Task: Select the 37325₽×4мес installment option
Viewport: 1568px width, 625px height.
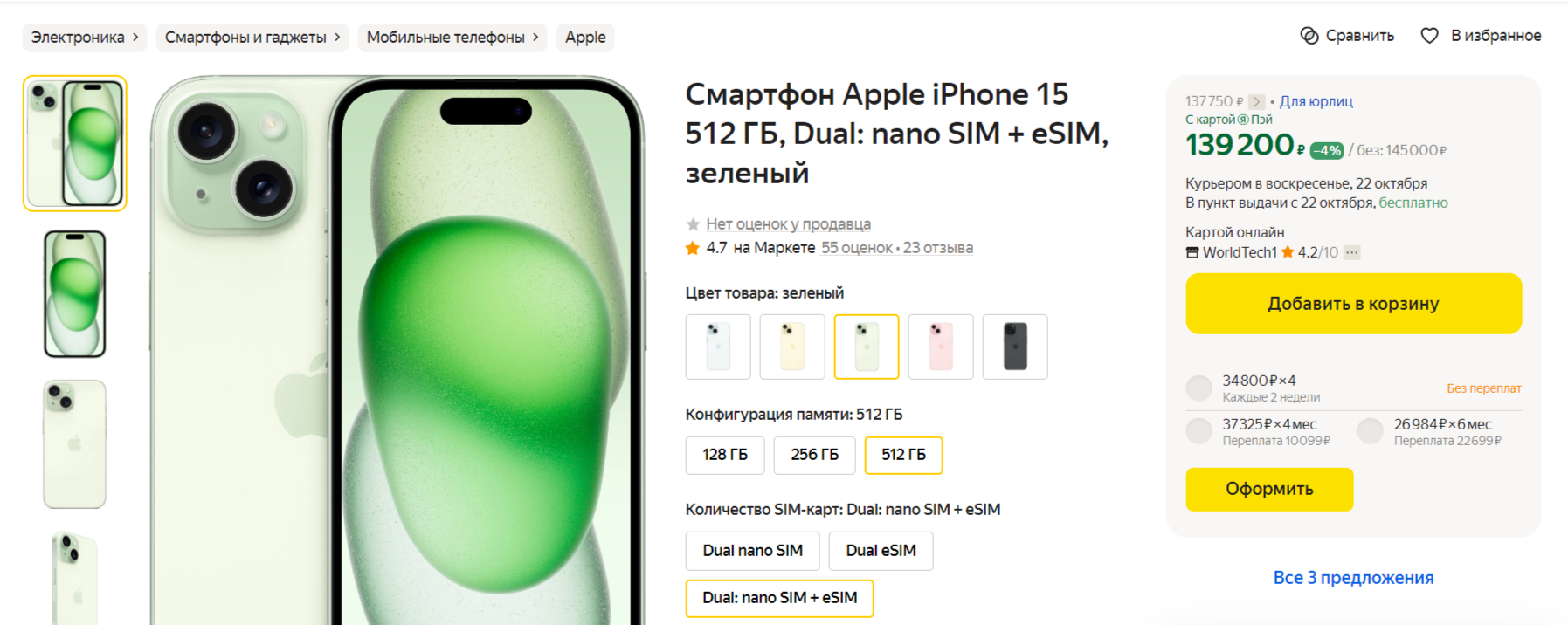Action: 1198,431
